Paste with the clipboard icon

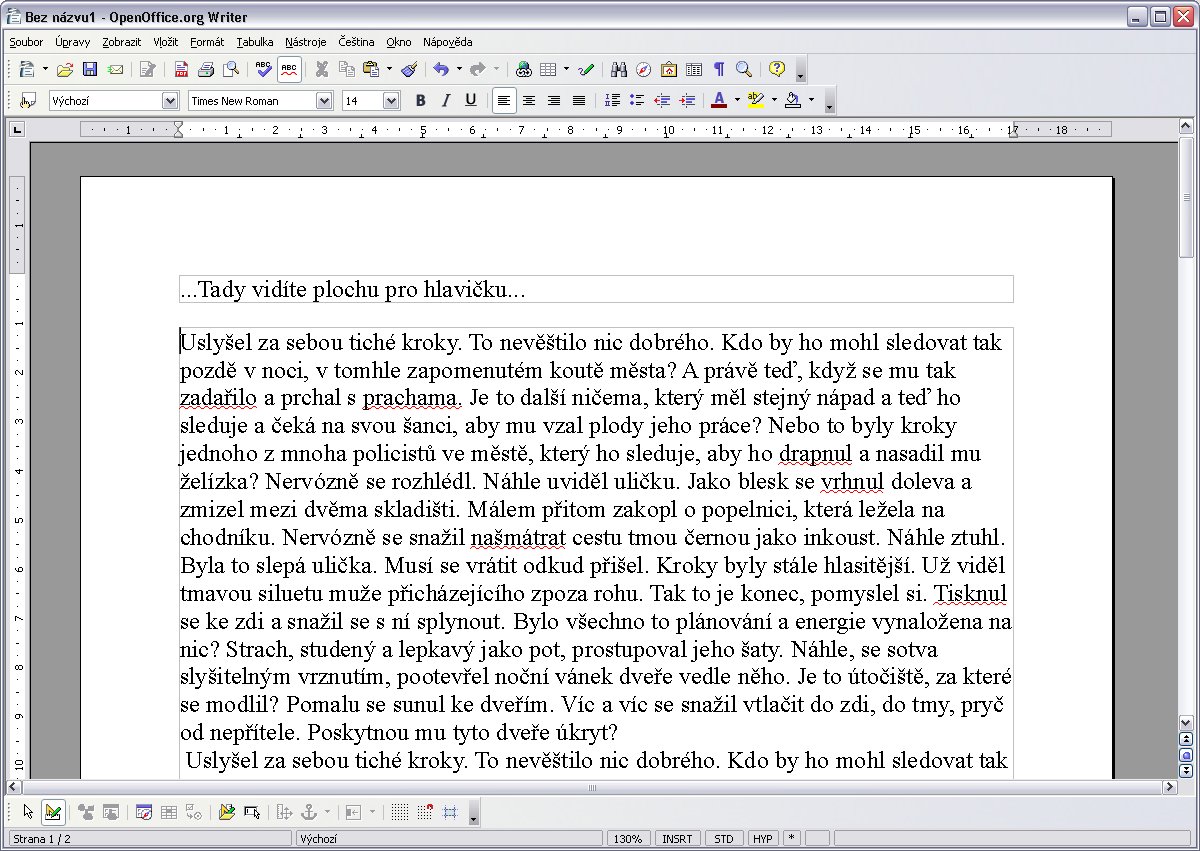pyautogui.click(x=372, y=69)
